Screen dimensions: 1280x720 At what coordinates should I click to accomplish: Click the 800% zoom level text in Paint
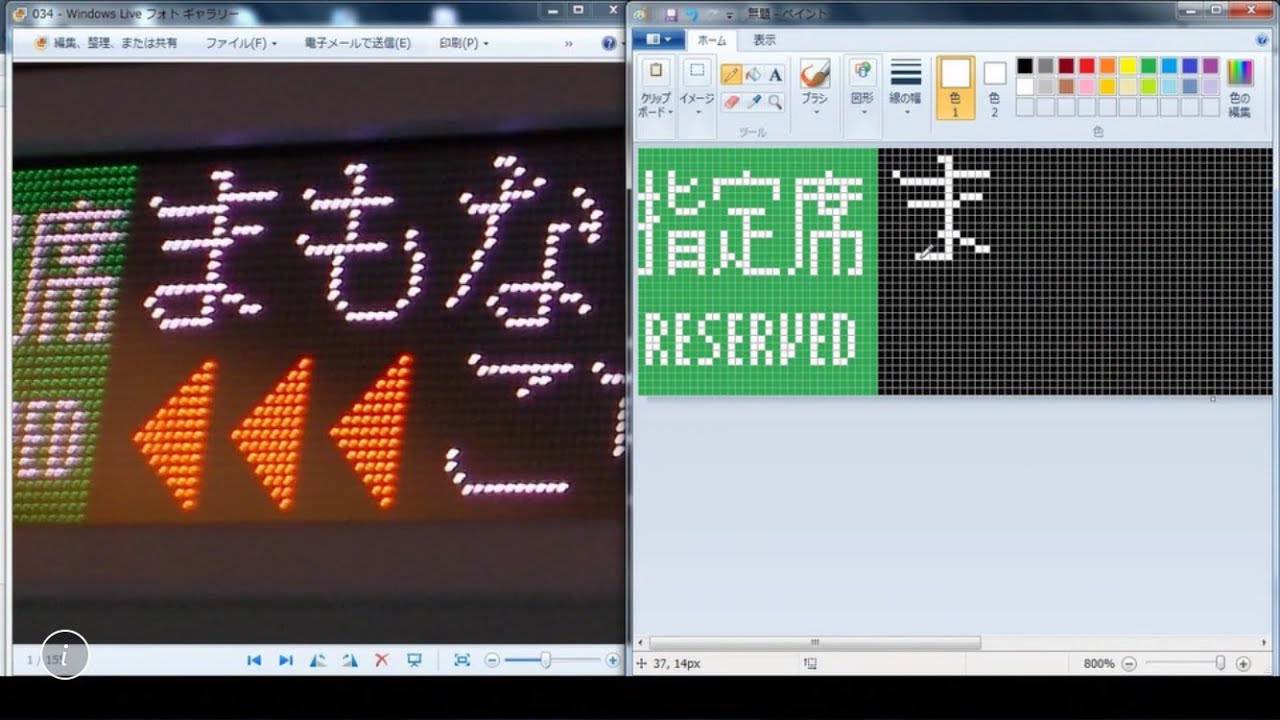click(1098, 663)
